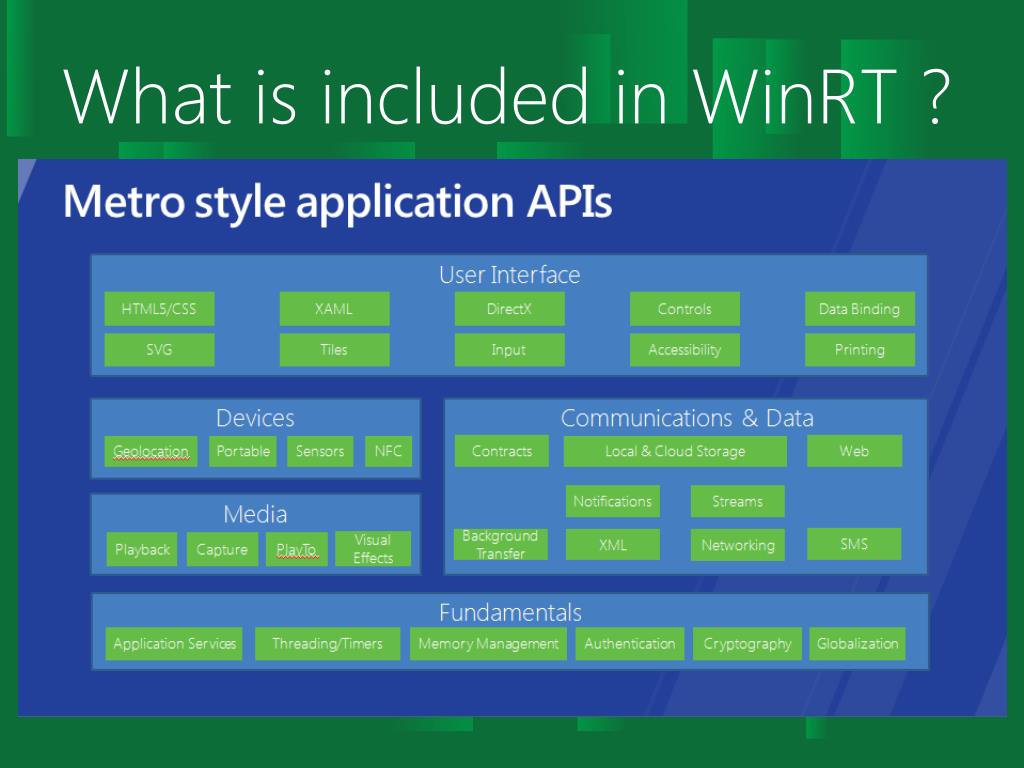Select the Notifications box
1024x768 pixels.
point(613,501)
